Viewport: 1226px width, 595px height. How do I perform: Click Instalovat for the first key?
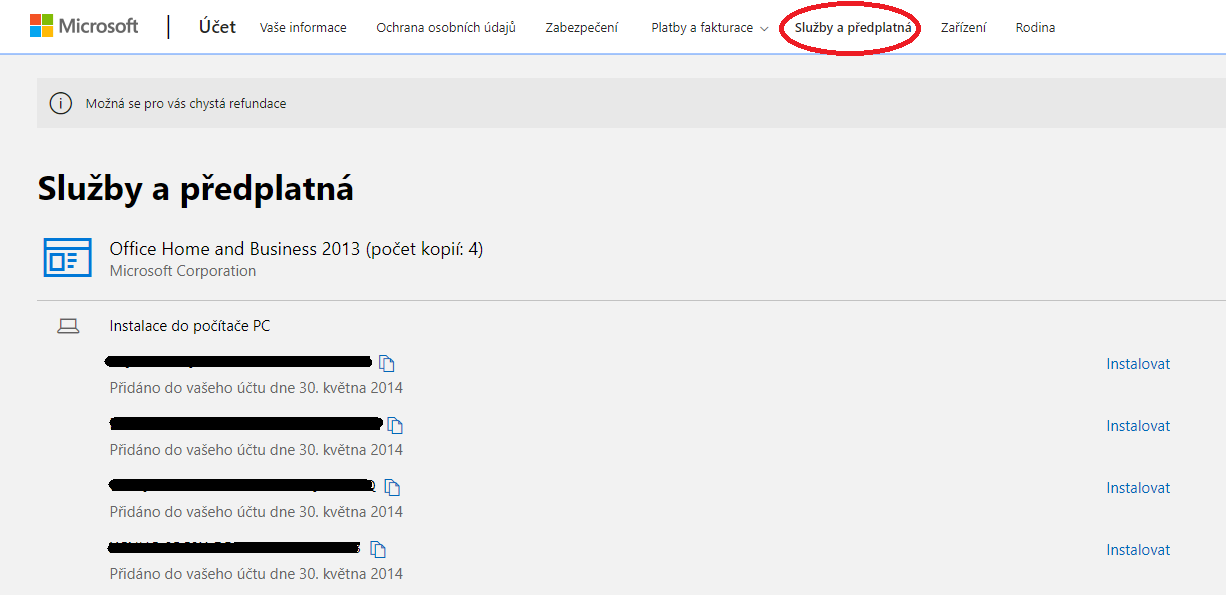click(x=1138, y=364)
